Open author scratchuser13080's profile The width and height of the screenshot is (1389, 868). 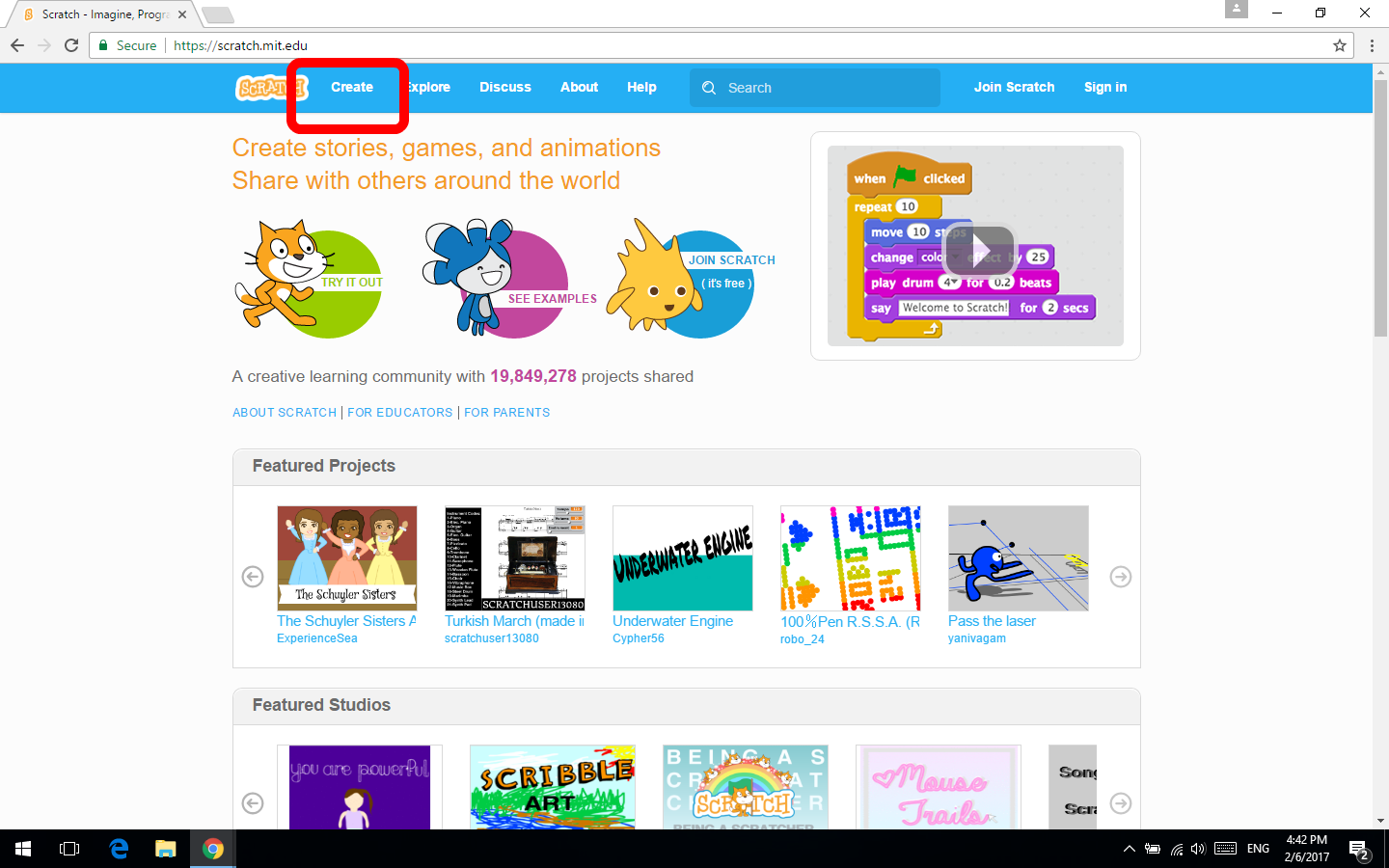coord(492,638)
